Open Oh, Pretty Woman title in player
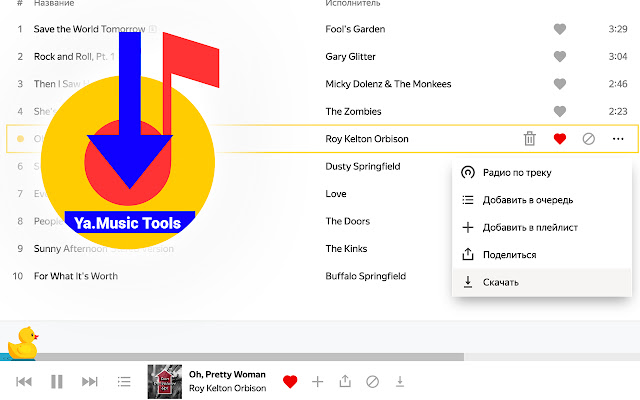This screenshot has height=400, width=640. pyautogui.click(x=227, y=374)
